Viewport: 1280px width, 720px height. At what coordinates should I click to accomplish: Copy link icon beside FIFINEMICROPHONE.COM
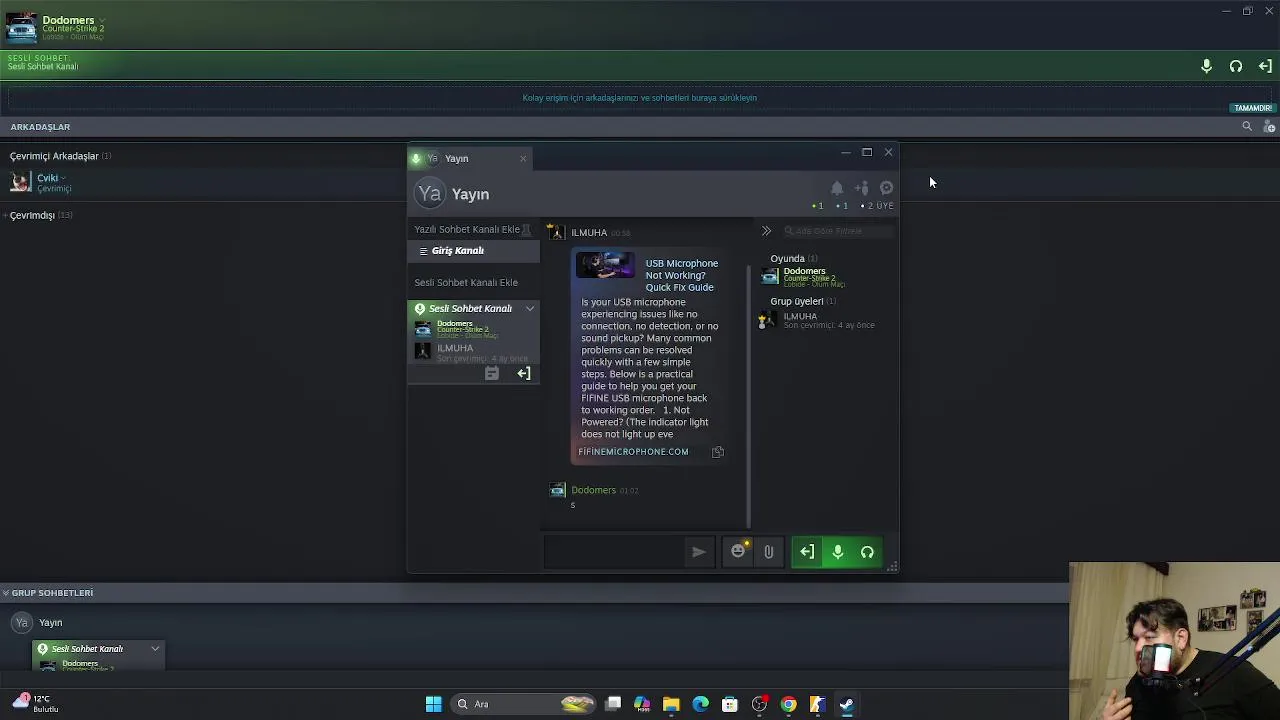717,452
